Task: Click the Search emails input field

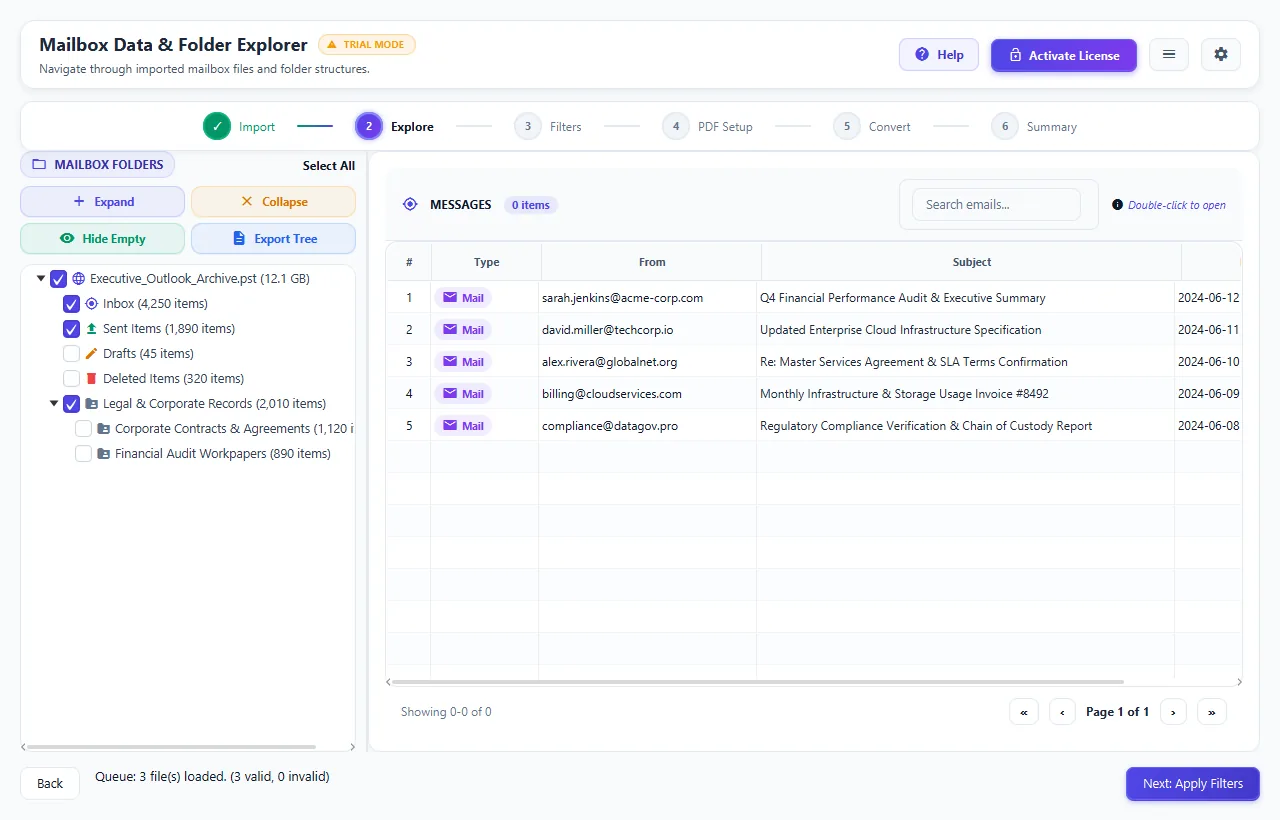Action: coord(996,204)
